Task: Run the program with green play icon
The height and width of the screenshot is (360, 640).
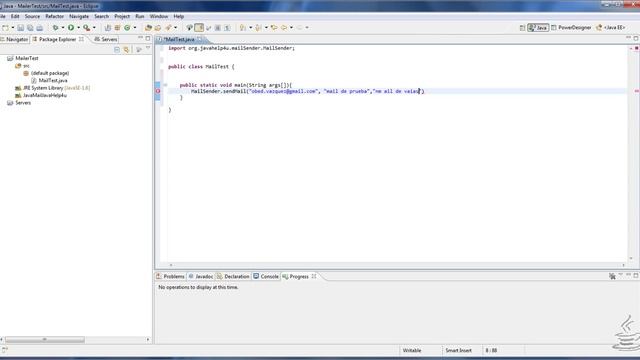Action: tap(71, 27)
